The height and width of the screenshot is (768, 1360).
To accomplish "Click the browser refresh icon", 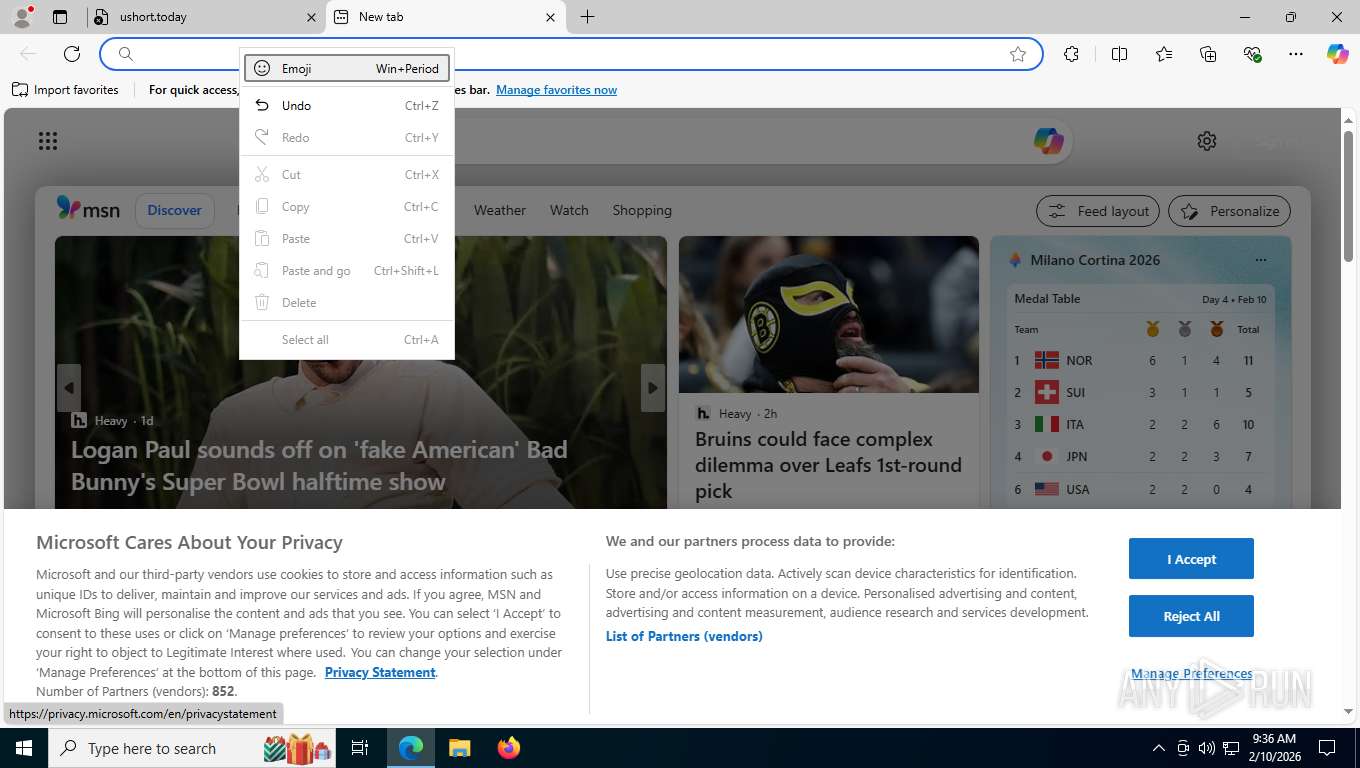I will [x=72, y=54].
